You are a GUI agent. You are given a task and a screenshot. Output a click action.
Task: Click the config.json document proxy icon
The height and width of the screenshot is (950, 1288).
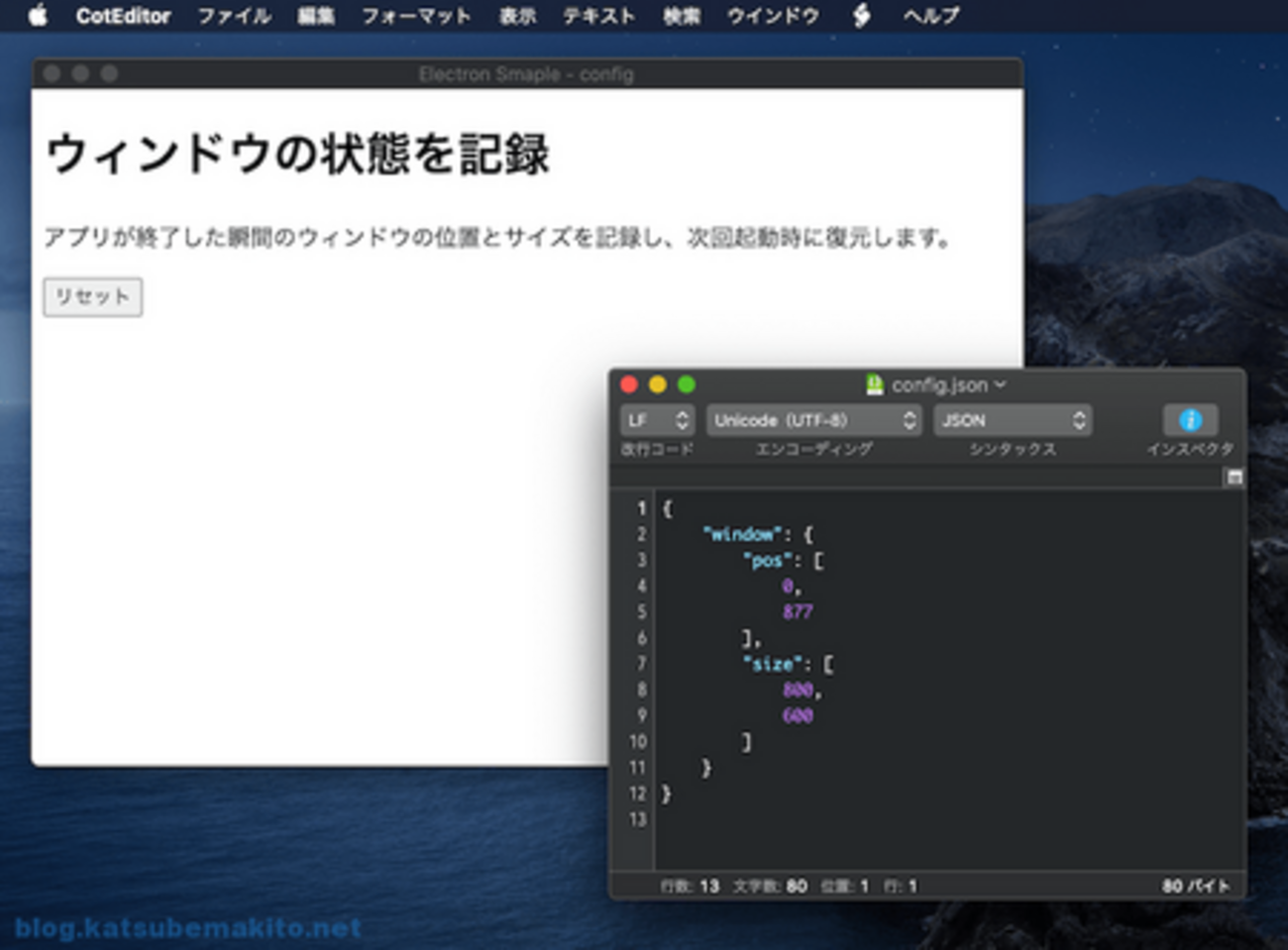pyautogui.click(x=874, y=384)
